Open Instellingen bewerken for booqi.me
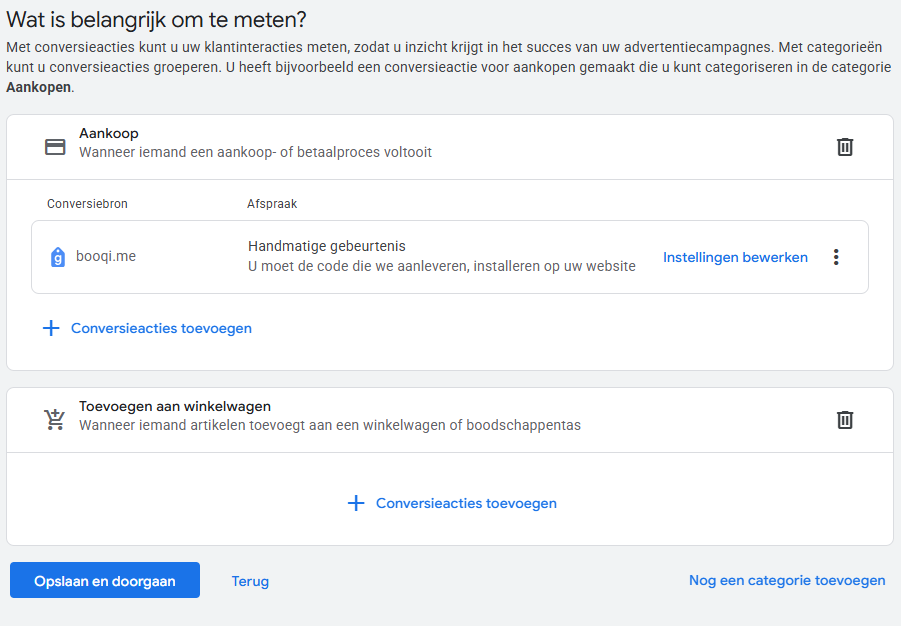 [x=735, y=257]
